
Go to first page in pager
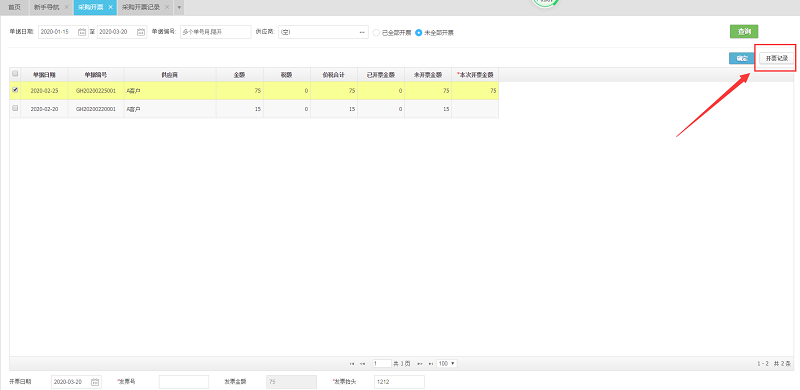[352, 363]
